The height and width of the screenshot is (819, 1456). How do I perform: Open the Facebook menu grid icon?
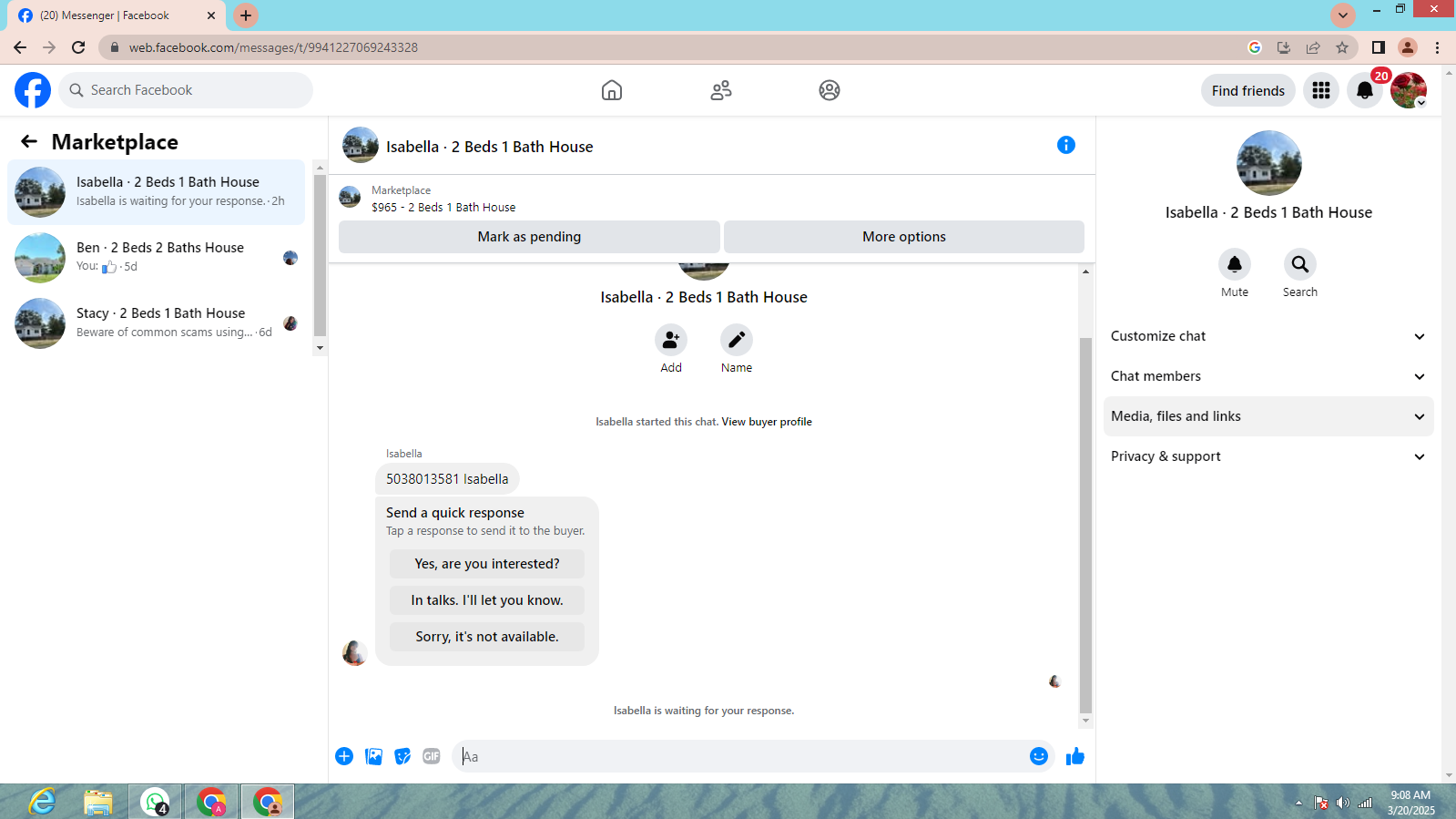(1321, 90)
